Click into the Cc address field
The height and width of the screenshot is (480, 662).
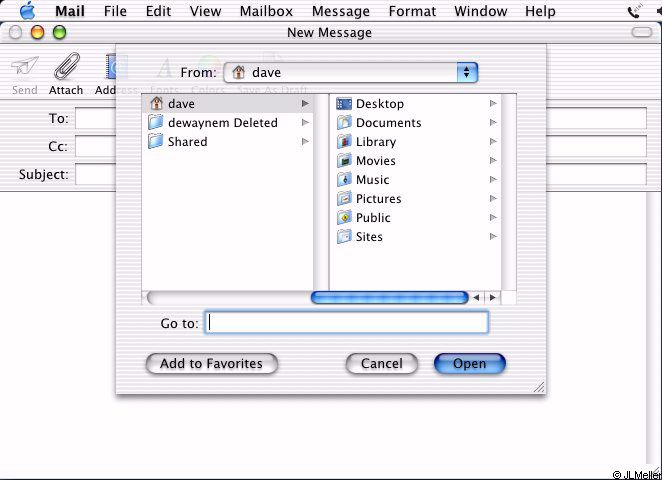tap(96, 146)
